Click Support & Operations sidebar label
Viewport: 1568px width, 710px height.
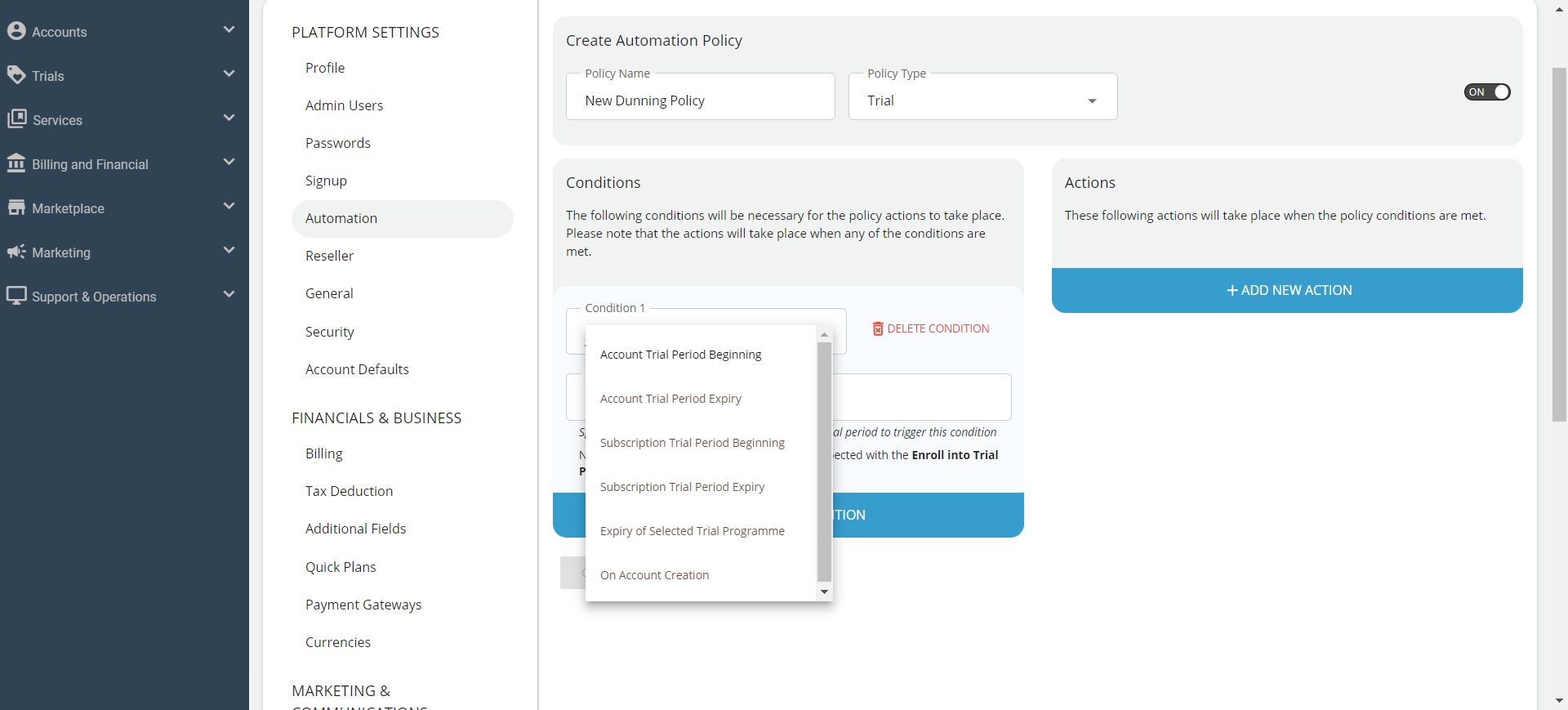94,297
